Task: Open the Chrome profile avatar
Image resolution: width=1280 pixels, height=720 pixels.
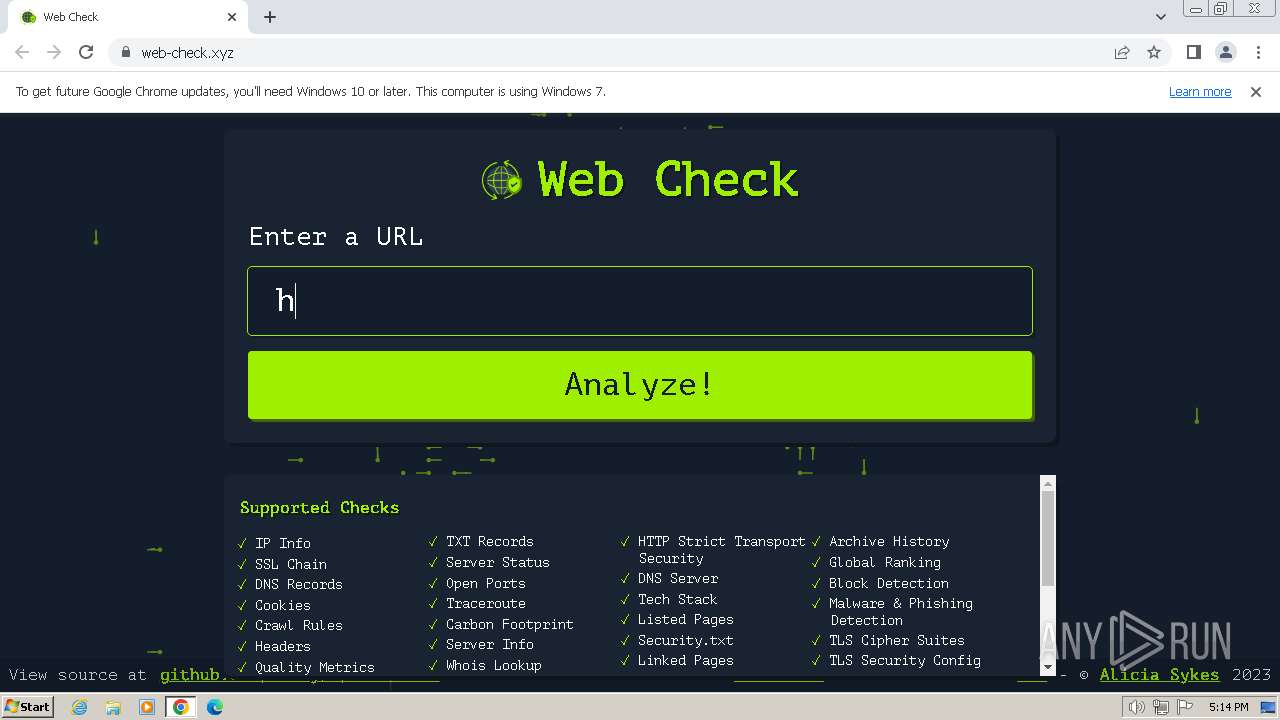Action: (x=1226, y=52)
